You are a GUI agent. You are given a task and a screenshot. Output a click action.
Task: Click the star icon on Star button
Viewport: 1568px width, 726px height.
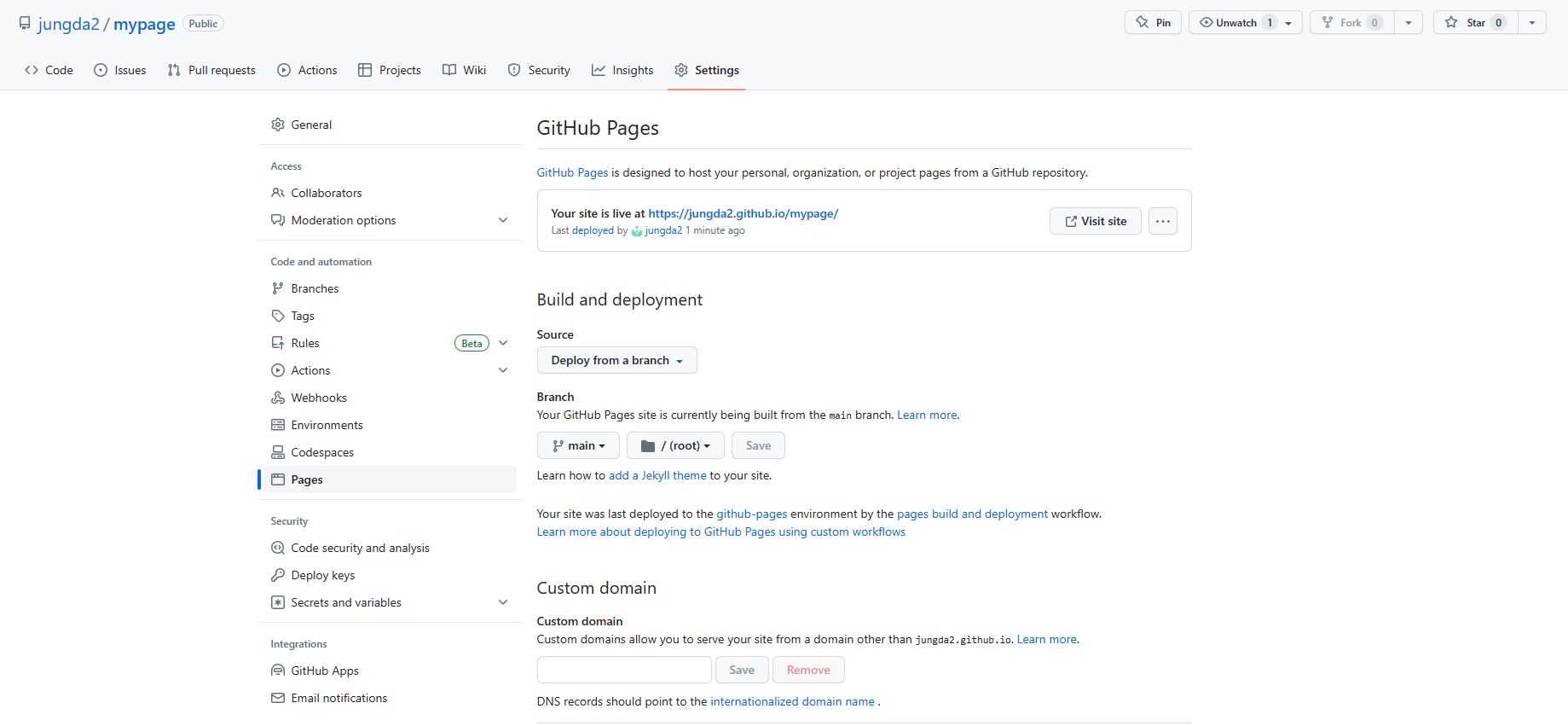[x=1451, y=23]
